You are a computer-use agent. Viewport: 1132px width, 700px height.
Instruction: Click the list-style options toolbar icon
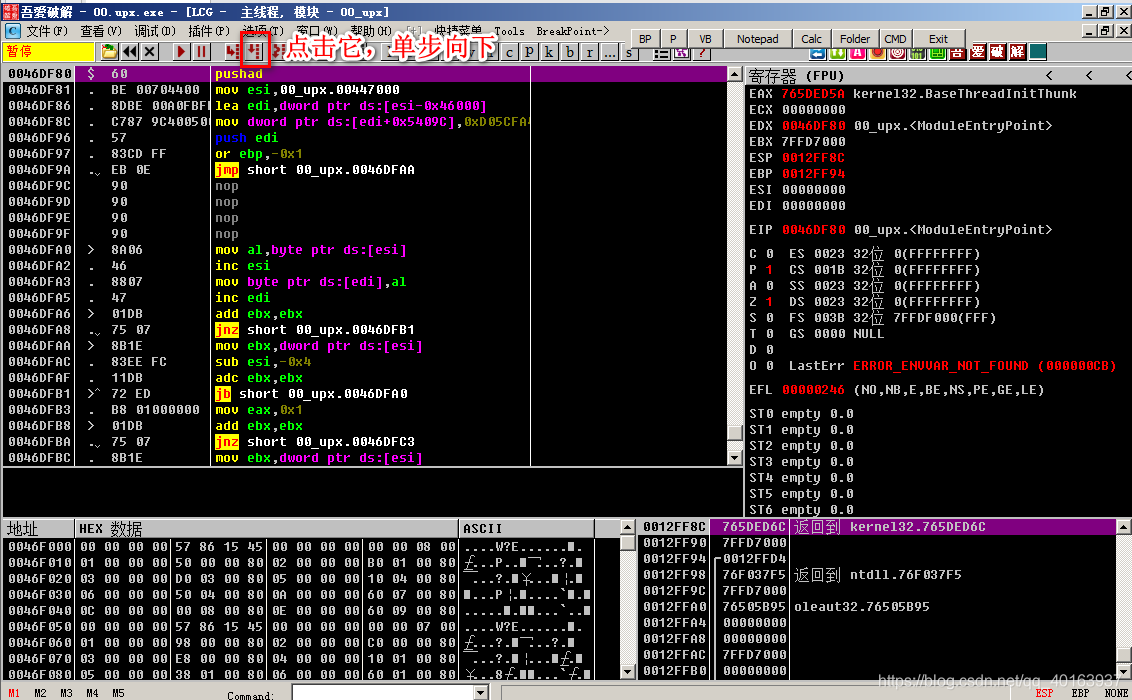(662, 53)
